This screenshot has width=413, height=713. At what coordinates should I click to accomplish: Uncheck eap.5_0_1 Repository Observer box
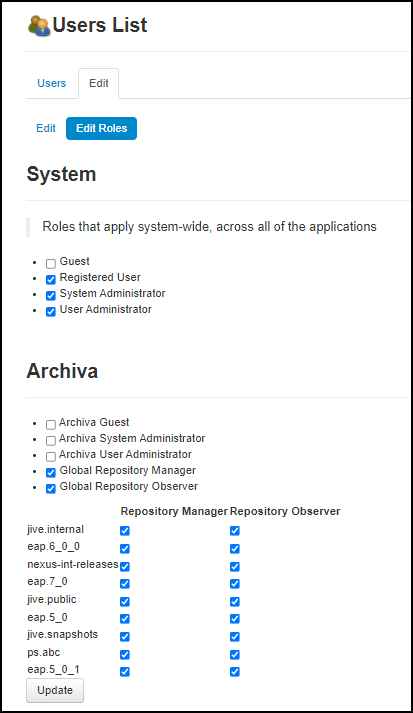point(235,671)
